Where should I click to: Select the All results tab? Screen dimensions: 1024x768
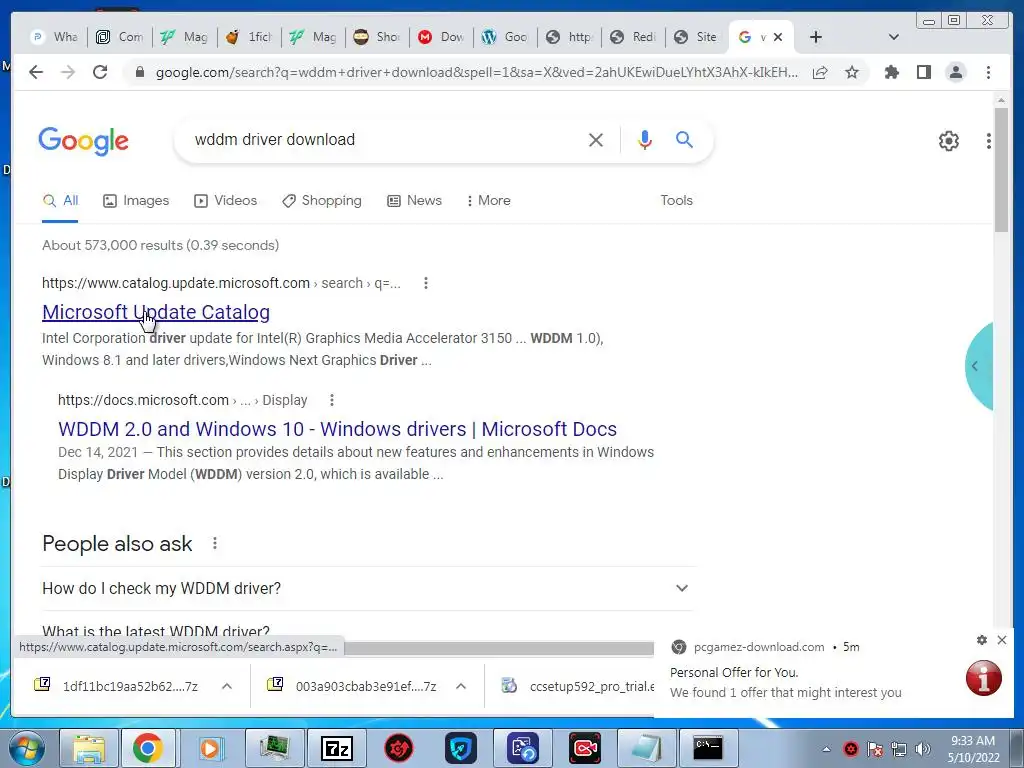point(60,200)
